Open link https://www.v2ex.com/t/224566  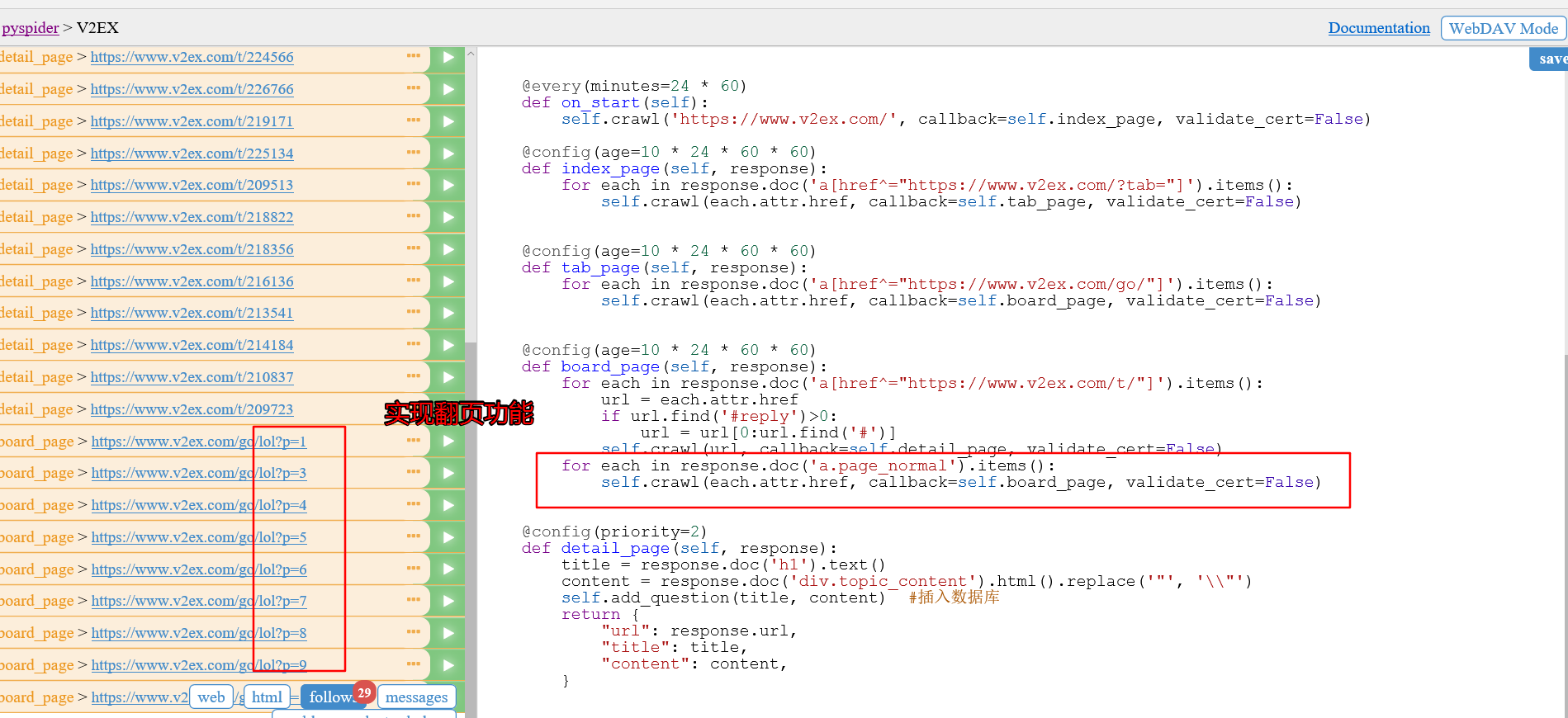coord(192,58)
